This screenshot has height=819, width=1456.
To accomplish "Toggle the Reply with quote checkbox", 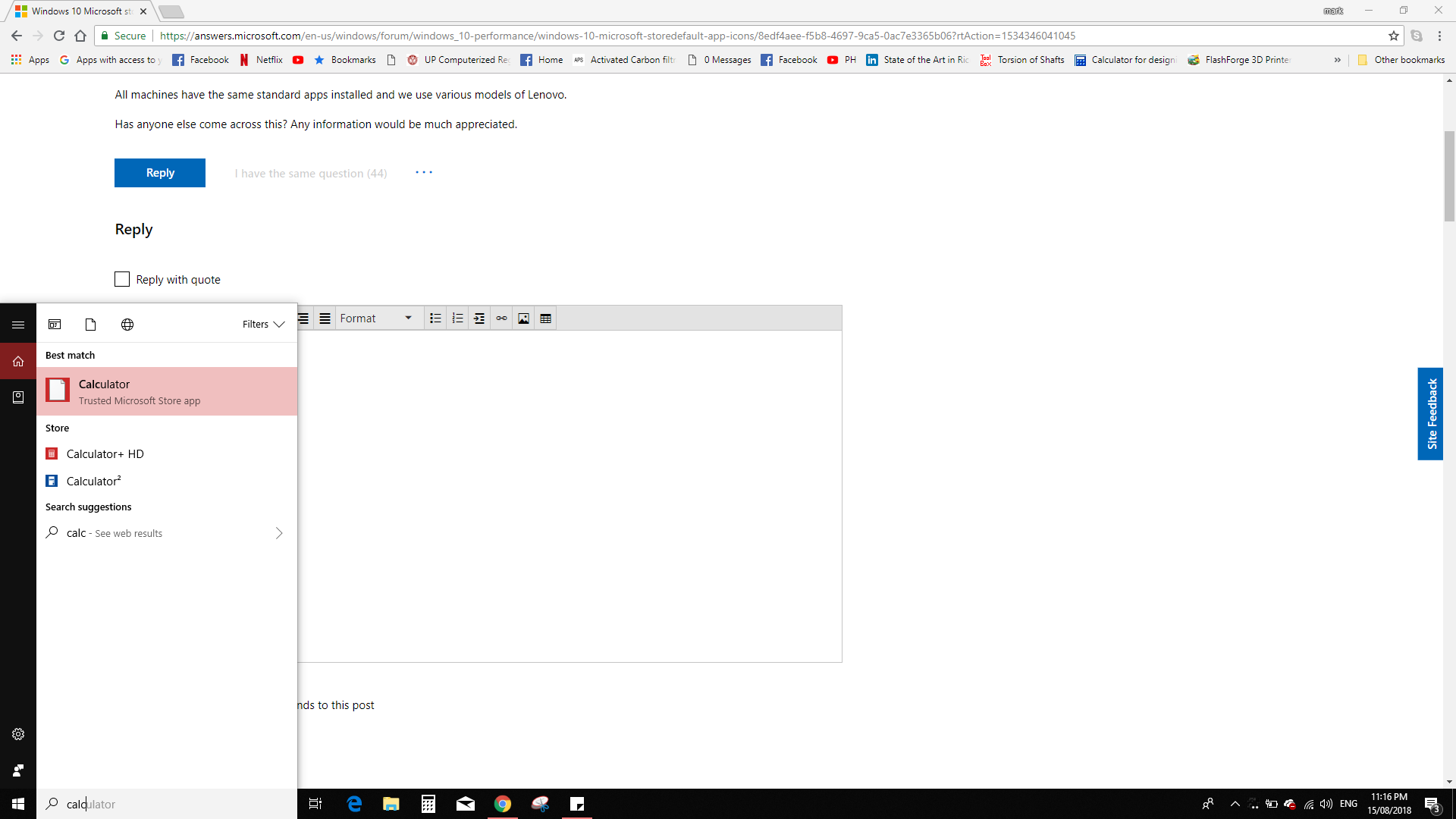I will click(122, 279).
